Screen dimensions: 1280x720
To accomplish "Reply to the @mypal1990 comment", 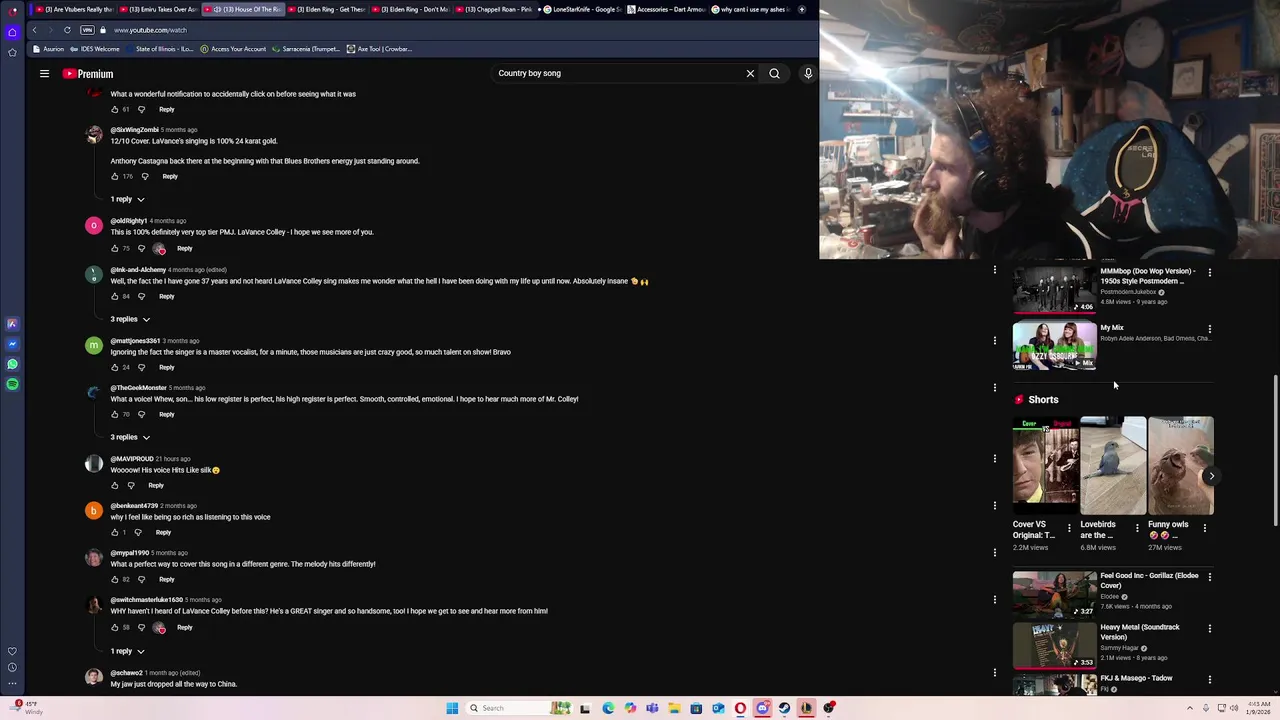I will coord(167,579).
